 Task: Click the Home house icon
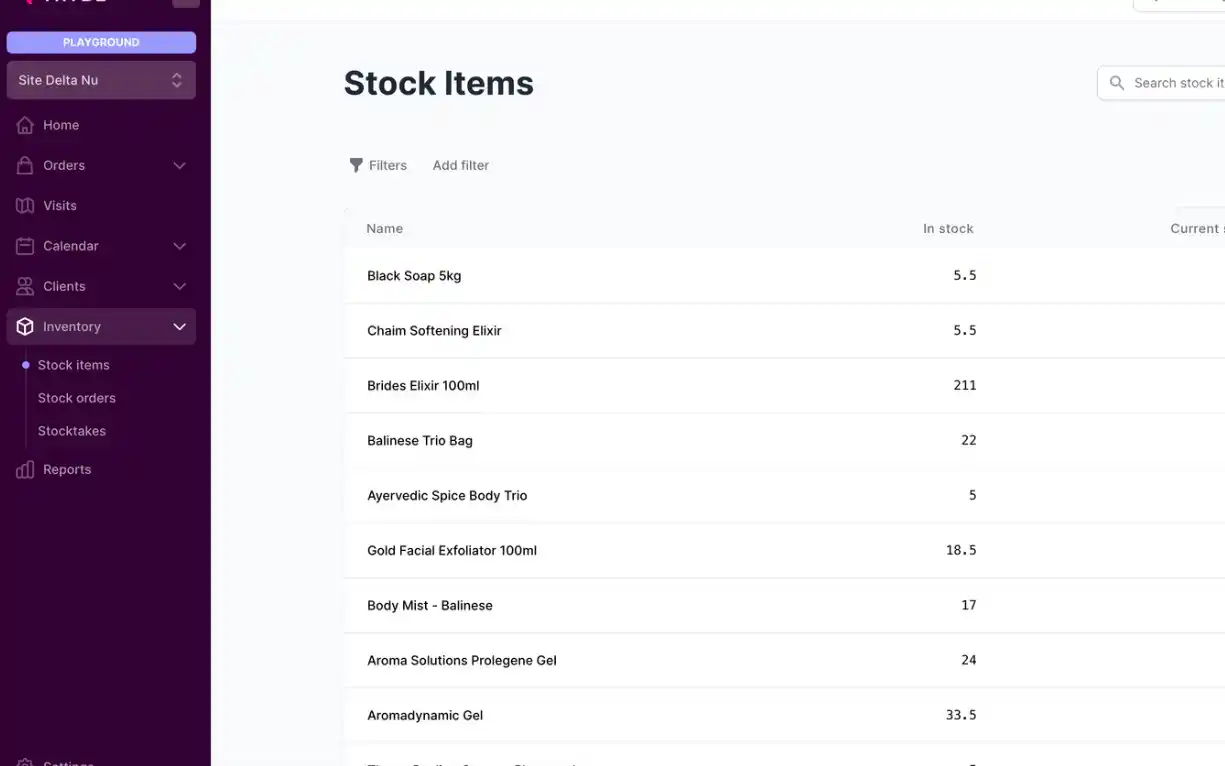pos(25,125)
